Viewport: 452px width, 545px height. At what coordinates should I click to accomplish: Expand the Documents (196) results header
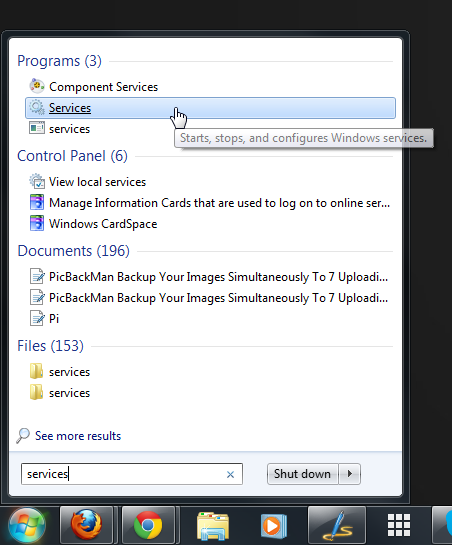[x=73, y=251]
